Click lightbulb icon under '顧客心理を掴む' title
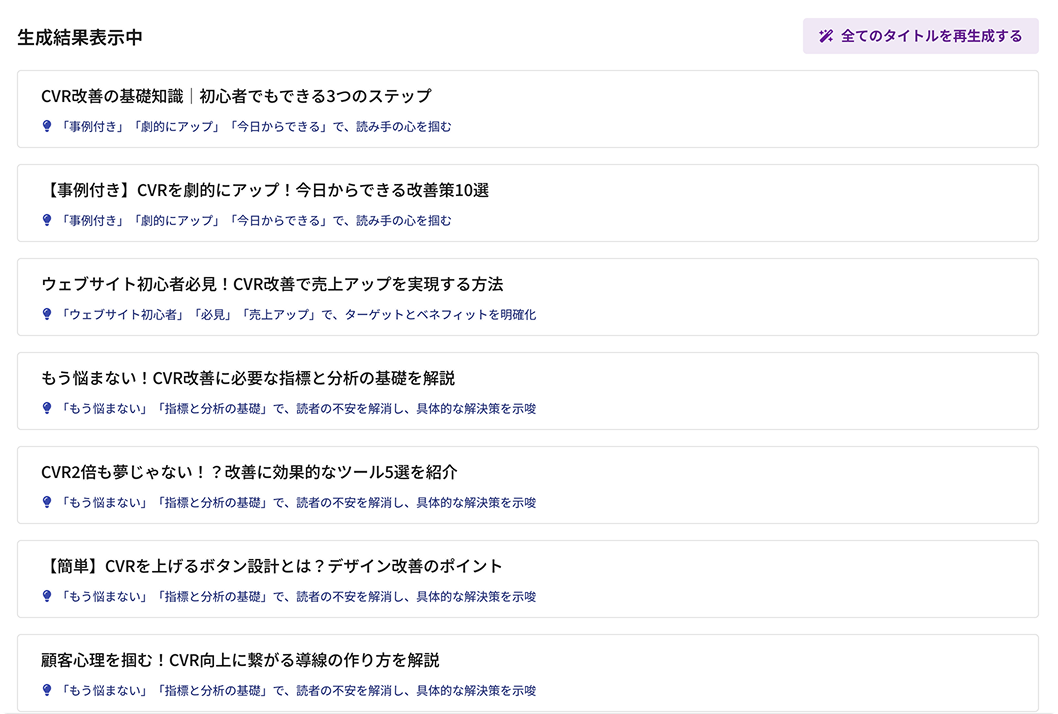Viewport: 1058px width, 714px height. tap(47, 690)
